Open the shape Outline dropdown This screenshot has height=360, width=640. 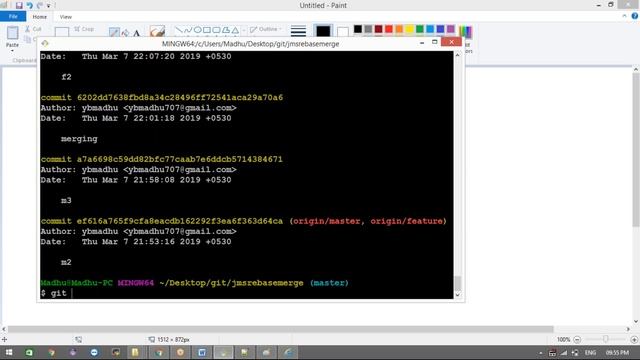tap(266, 29)
